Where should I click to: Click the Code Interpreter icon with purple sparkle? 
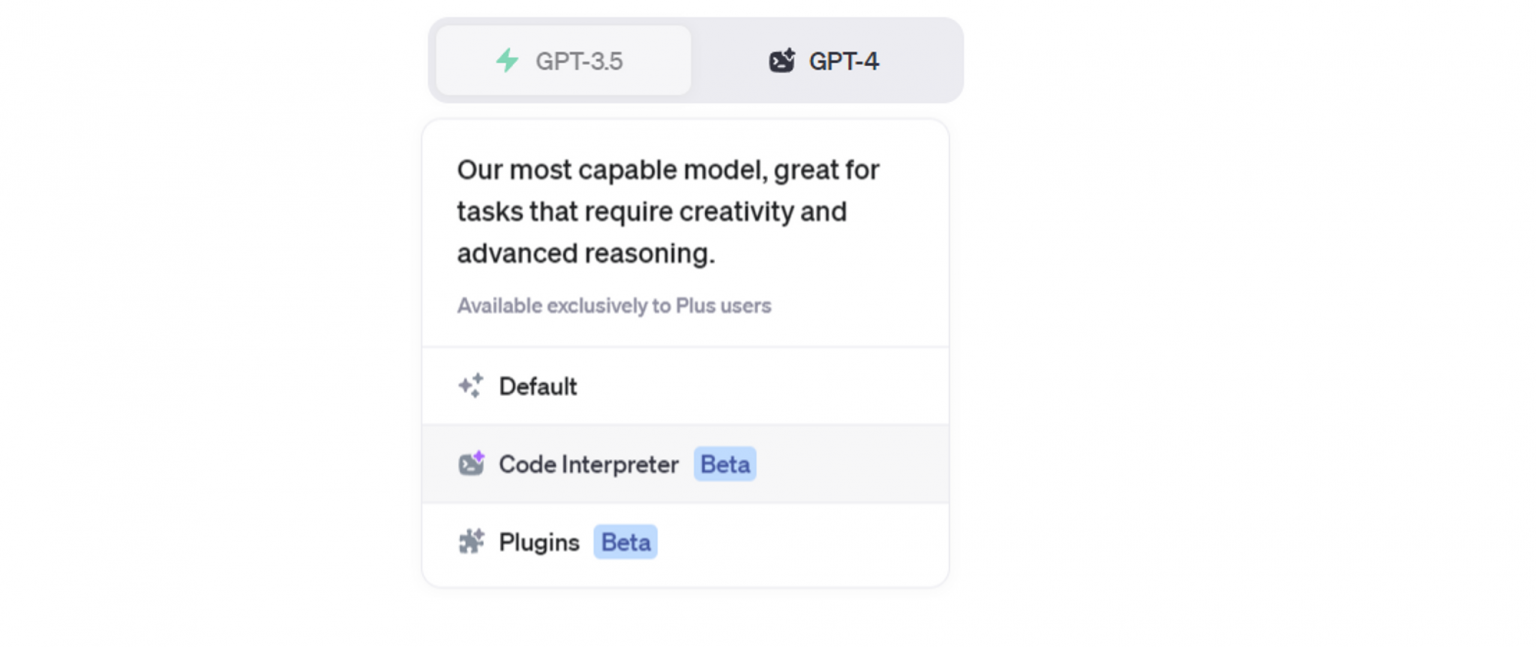[x=471, y=463]
